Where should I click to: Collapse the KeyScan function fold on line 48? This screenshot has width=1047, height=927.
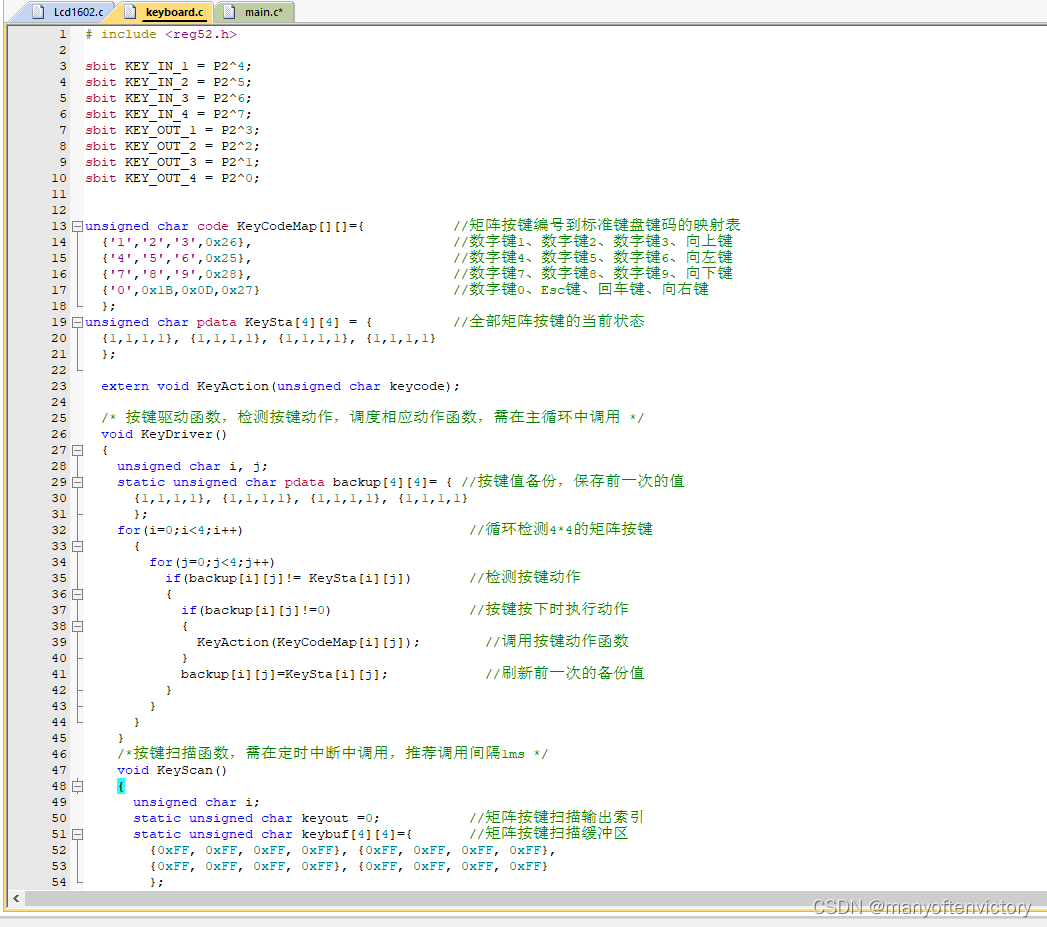pyautogui.click(x=77, y=786)
